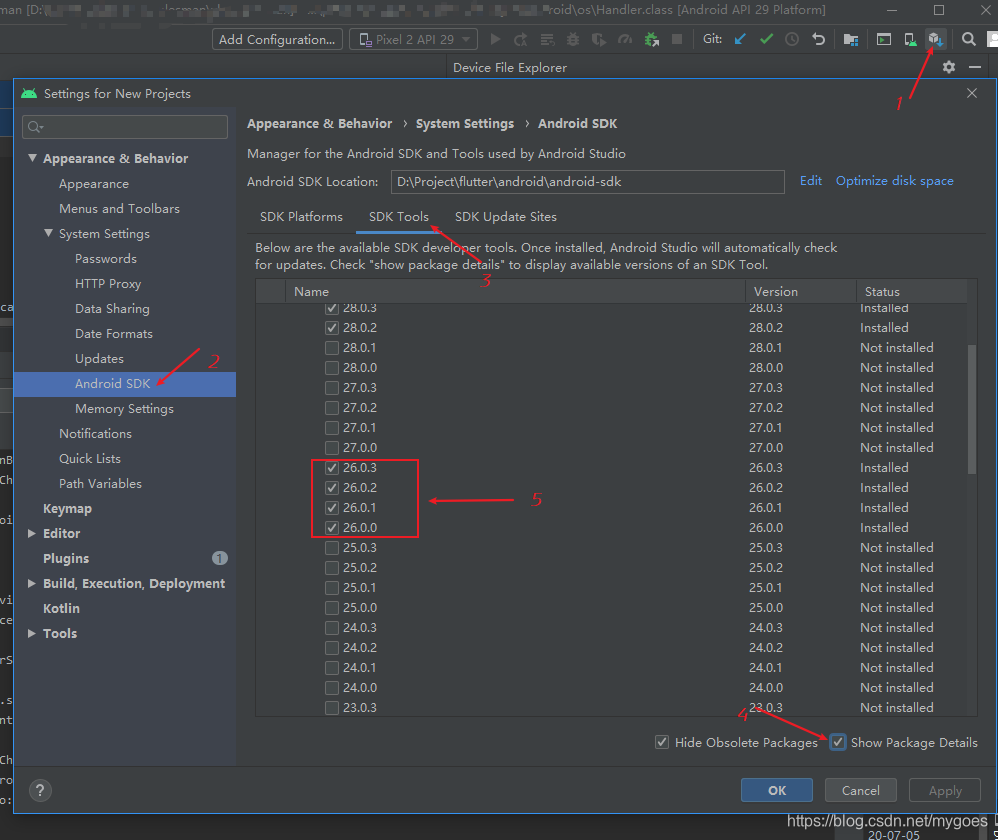The width and height of the screenshot is (998, 840).
Task: Click Git Show History clock icon
Action: [x=792, y=39]
